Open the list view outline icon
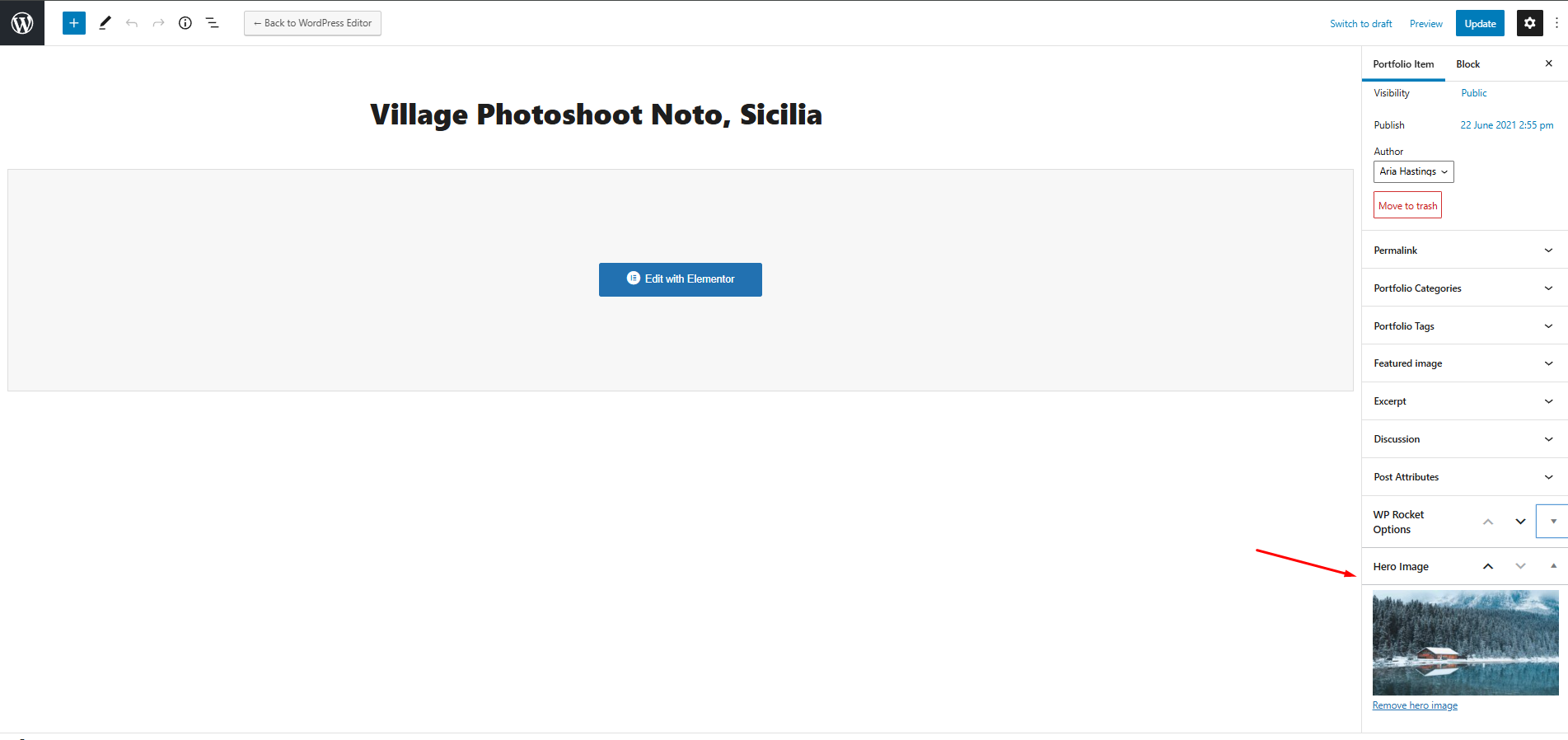The width and height of the screenshot is (1568, 740). point(212,23)
